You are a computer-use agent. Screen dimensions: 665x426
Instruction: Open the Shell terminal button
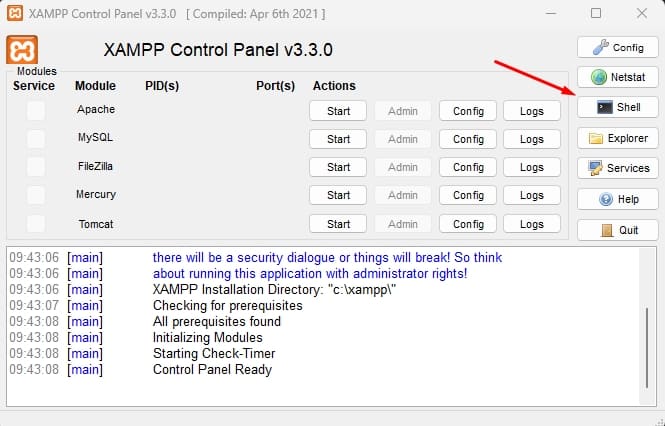[x=617, y=107]
